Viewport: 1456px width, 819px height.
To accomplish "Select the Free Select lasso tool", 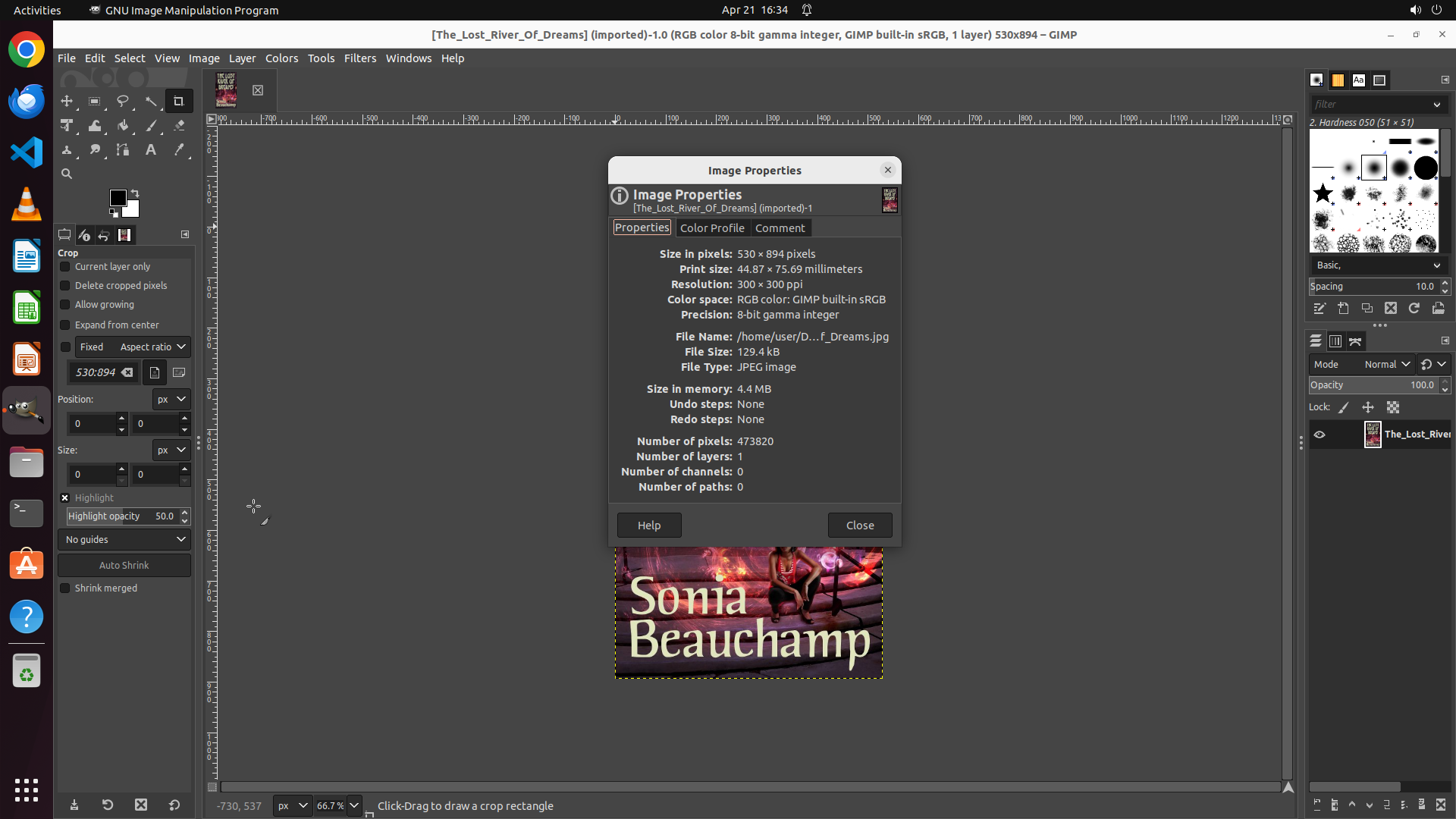I will (123, 101).
